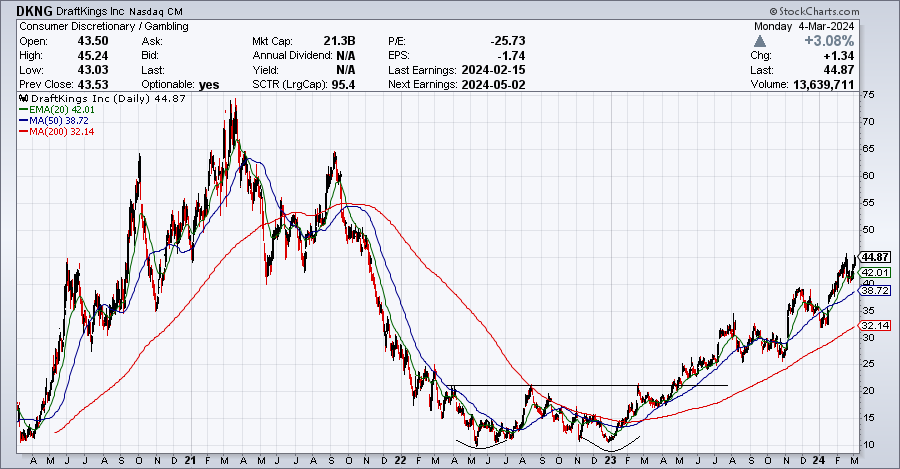This screenshot has width=900, height=469.
Task: Open the StockCharts.com link
Action: click(814, 11)
